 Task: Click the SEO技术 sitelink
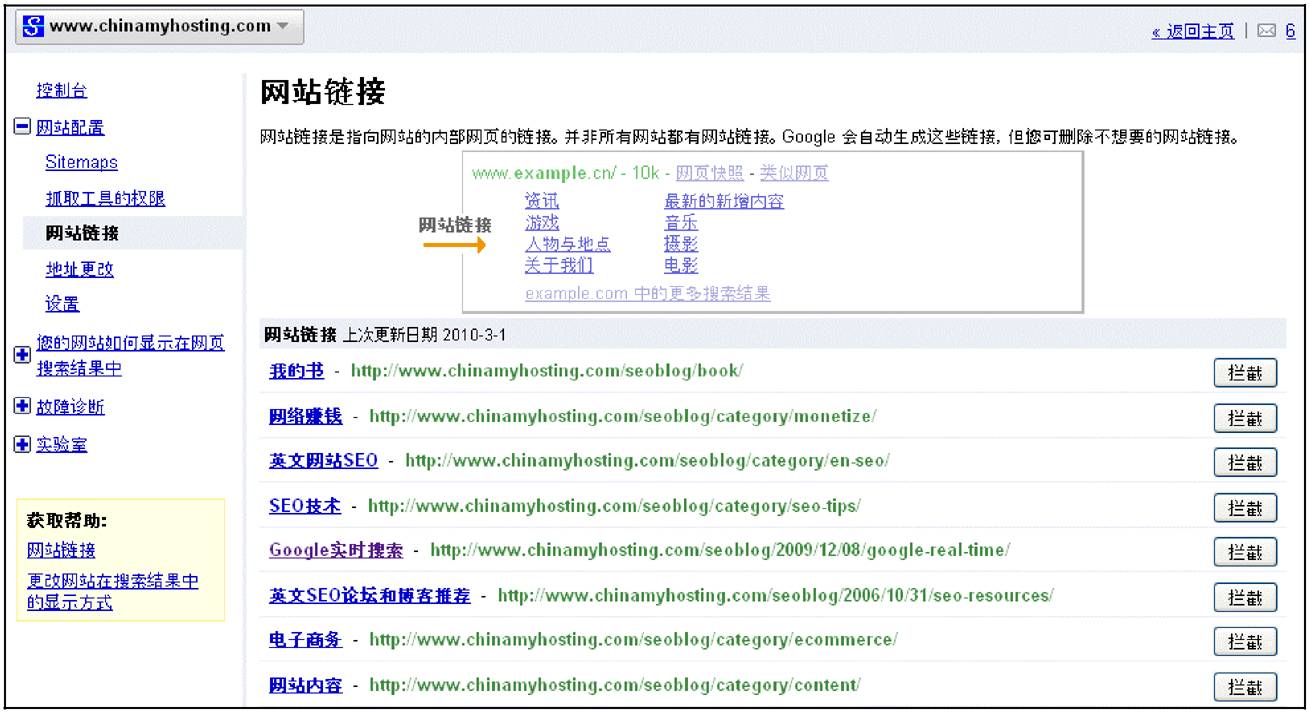coord(305,506)
